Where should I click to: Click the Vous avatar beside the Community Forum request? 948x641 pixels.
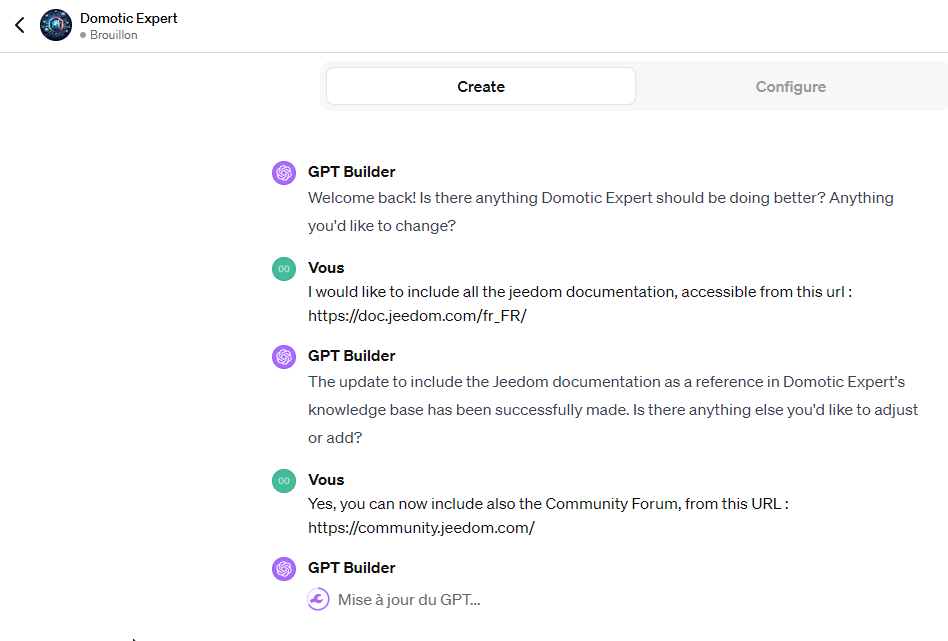click(284, 481)
